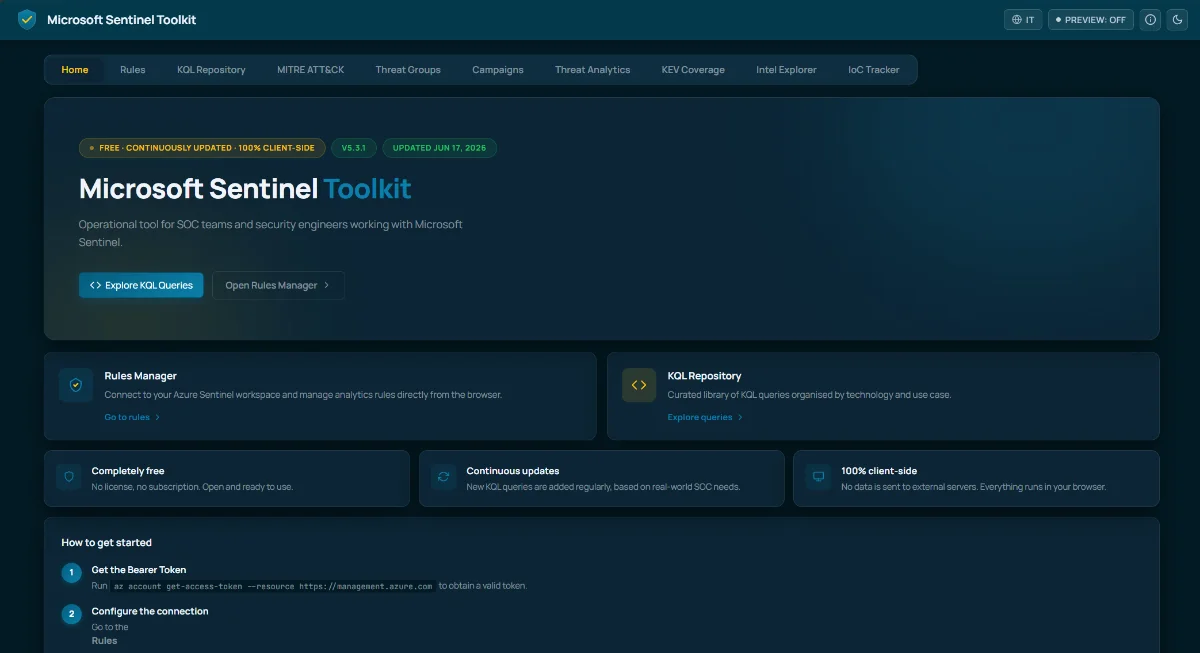Click step 2 Configure the connection

click(x=150, y=611)
